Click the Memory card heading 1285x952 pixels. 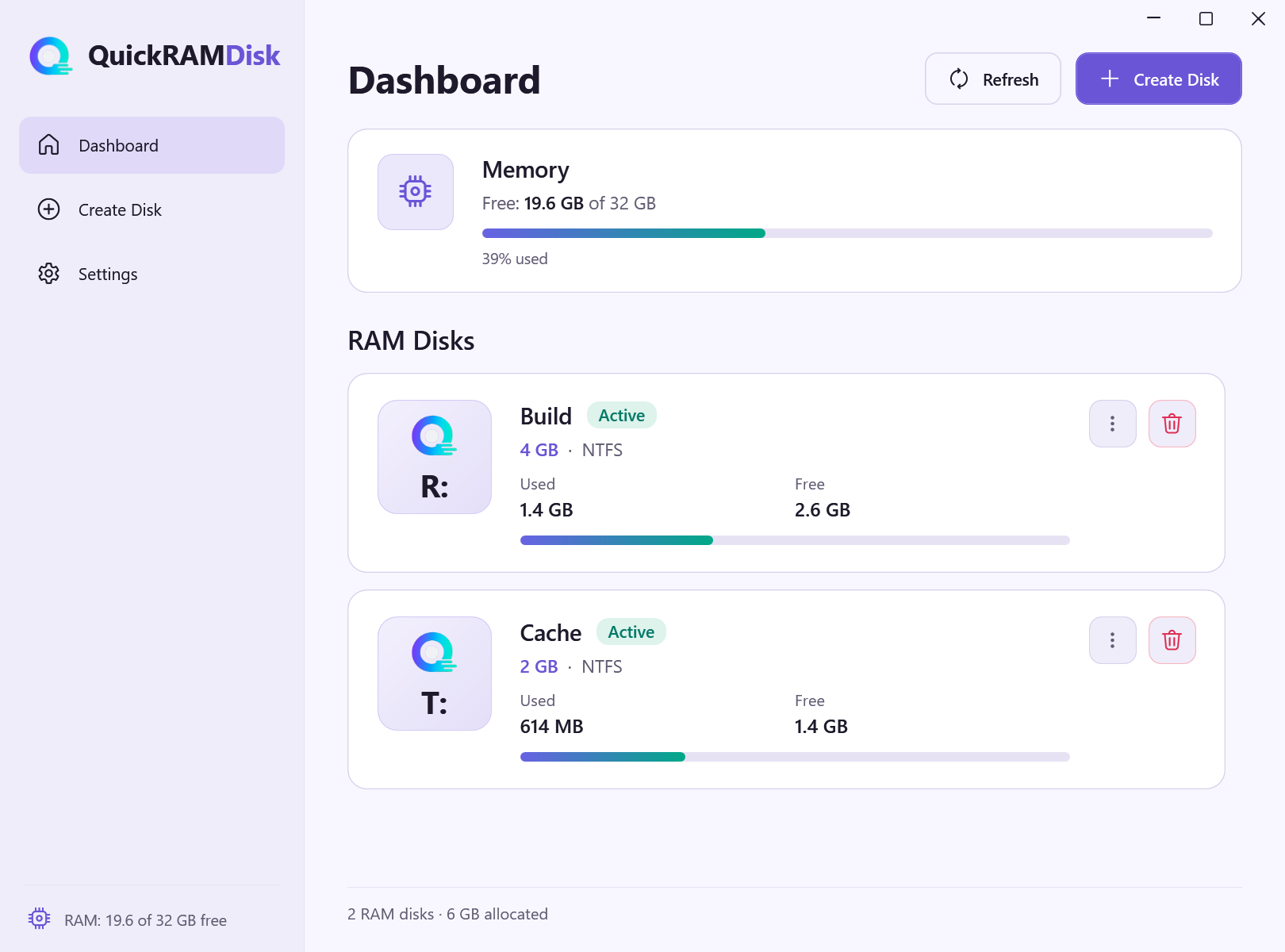[x=526, y=171]
